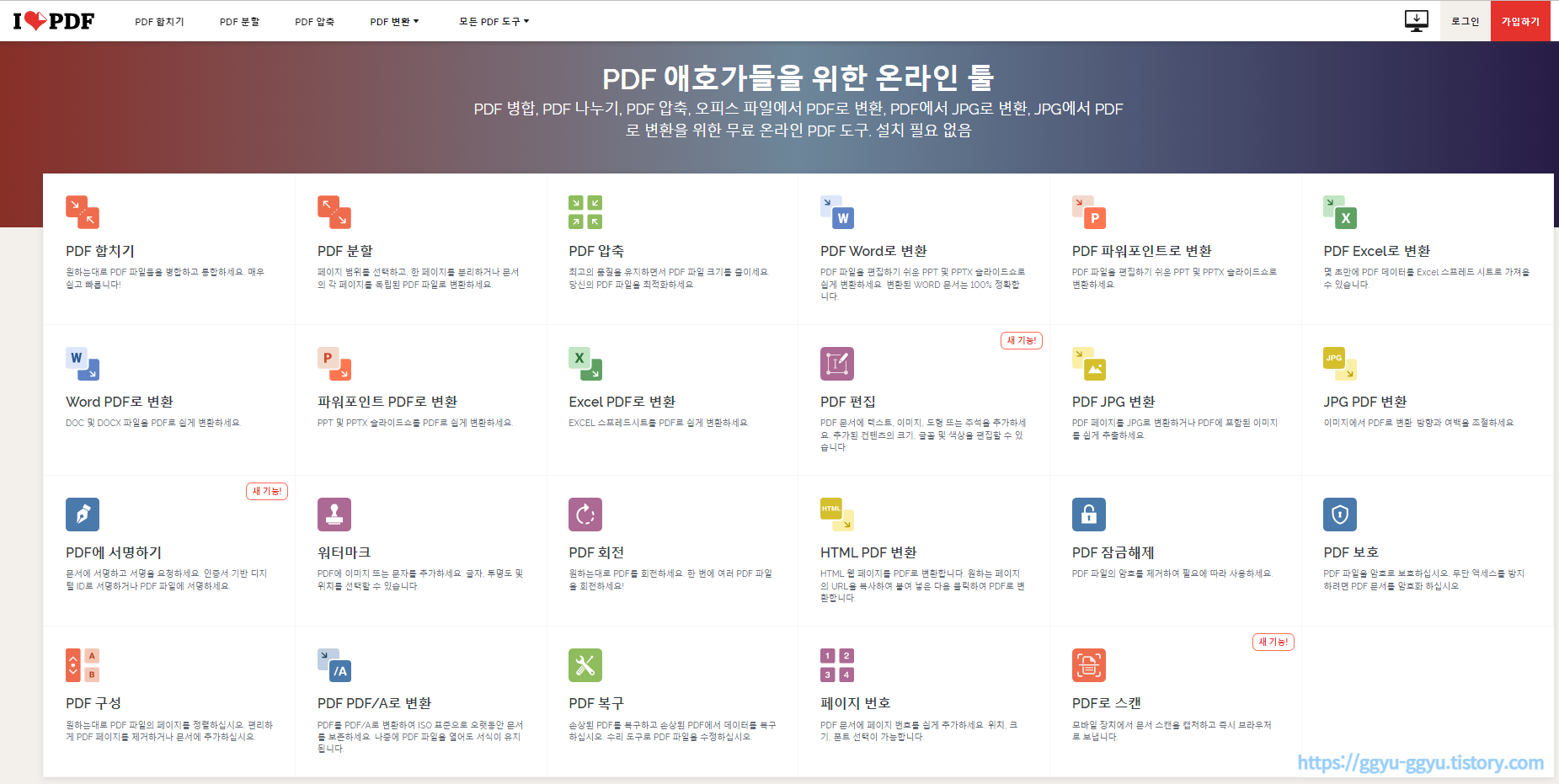The height and width of the screenshot is (784, 1559).
Task: Open the PDF 편집 edit icon
Action: click(x=837, y=363)
